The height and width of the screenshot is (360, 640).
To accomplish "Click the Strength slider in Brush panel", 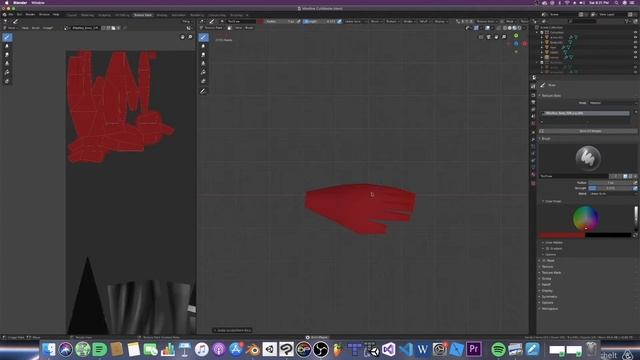I will (x=610, y=188).
